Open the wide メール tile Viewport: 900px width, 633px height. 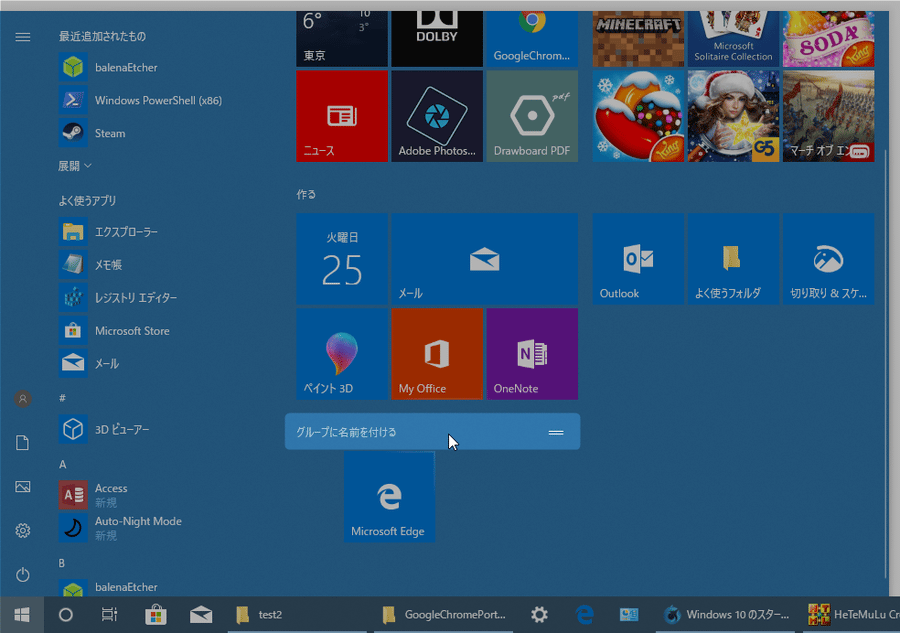484,259
